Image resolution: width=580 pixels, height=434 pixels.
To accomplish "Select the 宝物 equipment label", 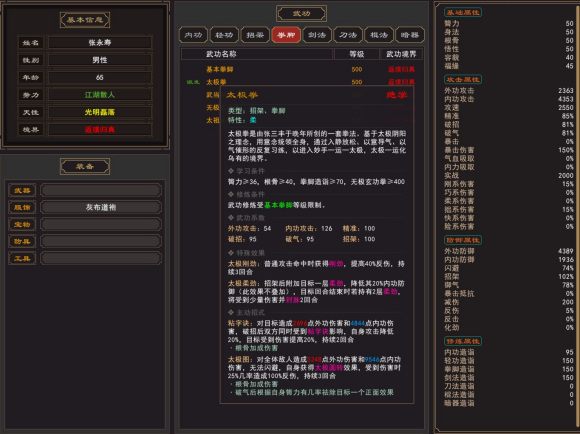I will pos(22,225).
